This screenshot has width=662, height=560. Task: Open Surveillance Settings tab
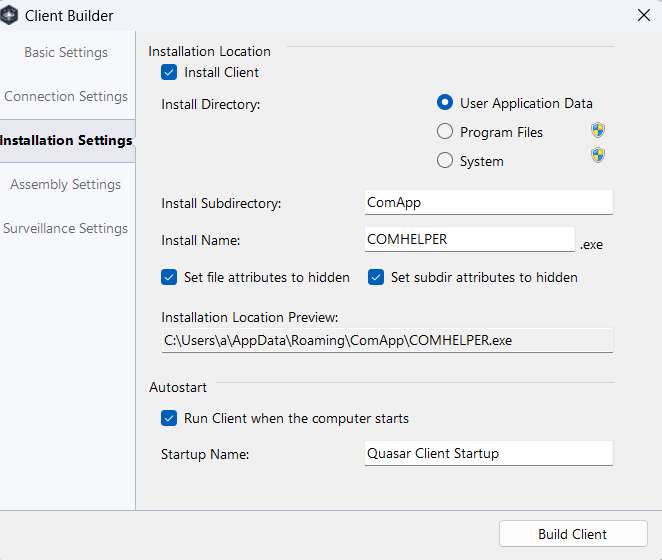(x=66, y=228)
